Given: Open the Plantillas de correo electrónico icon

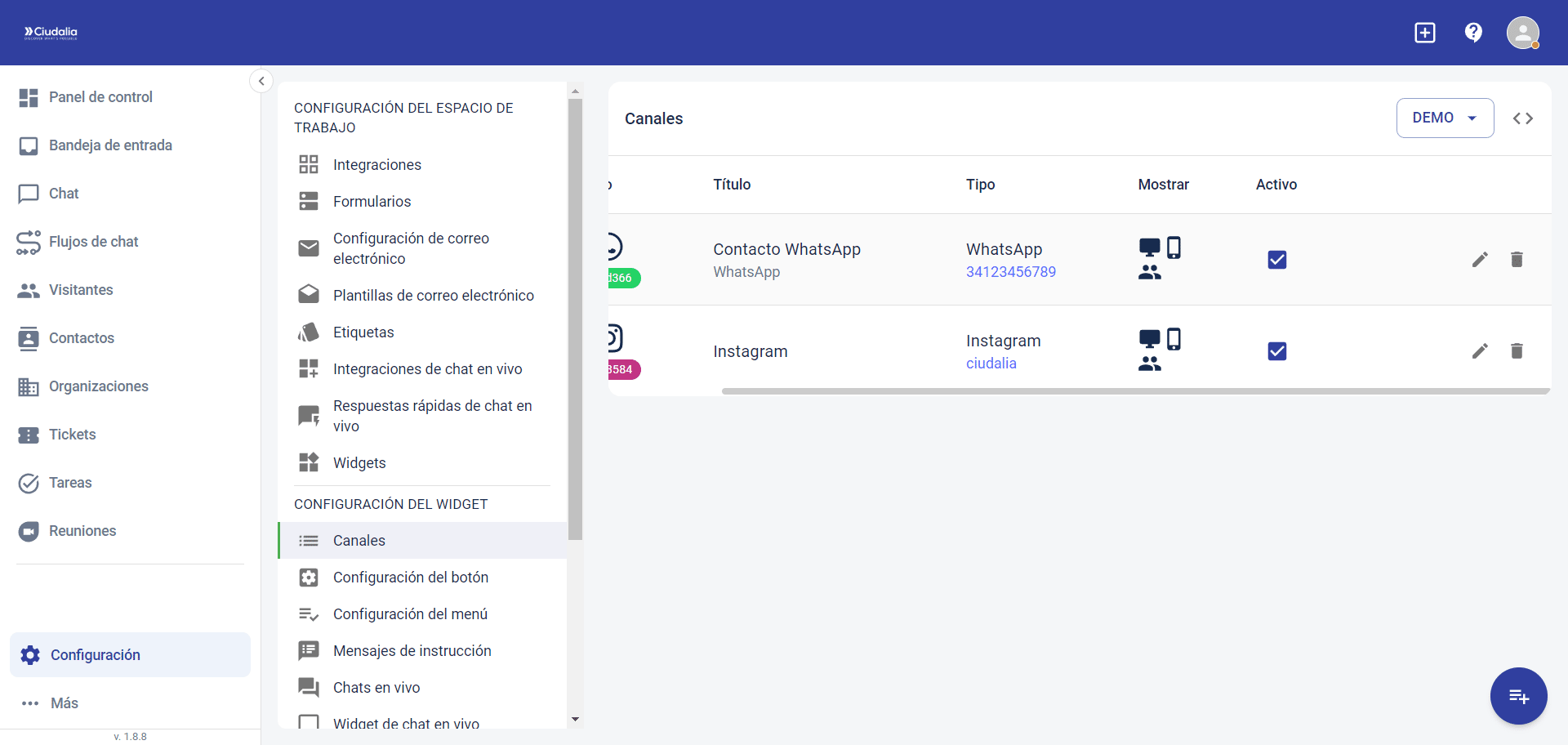Looking at the screenshot, I should tap(309, 294).
